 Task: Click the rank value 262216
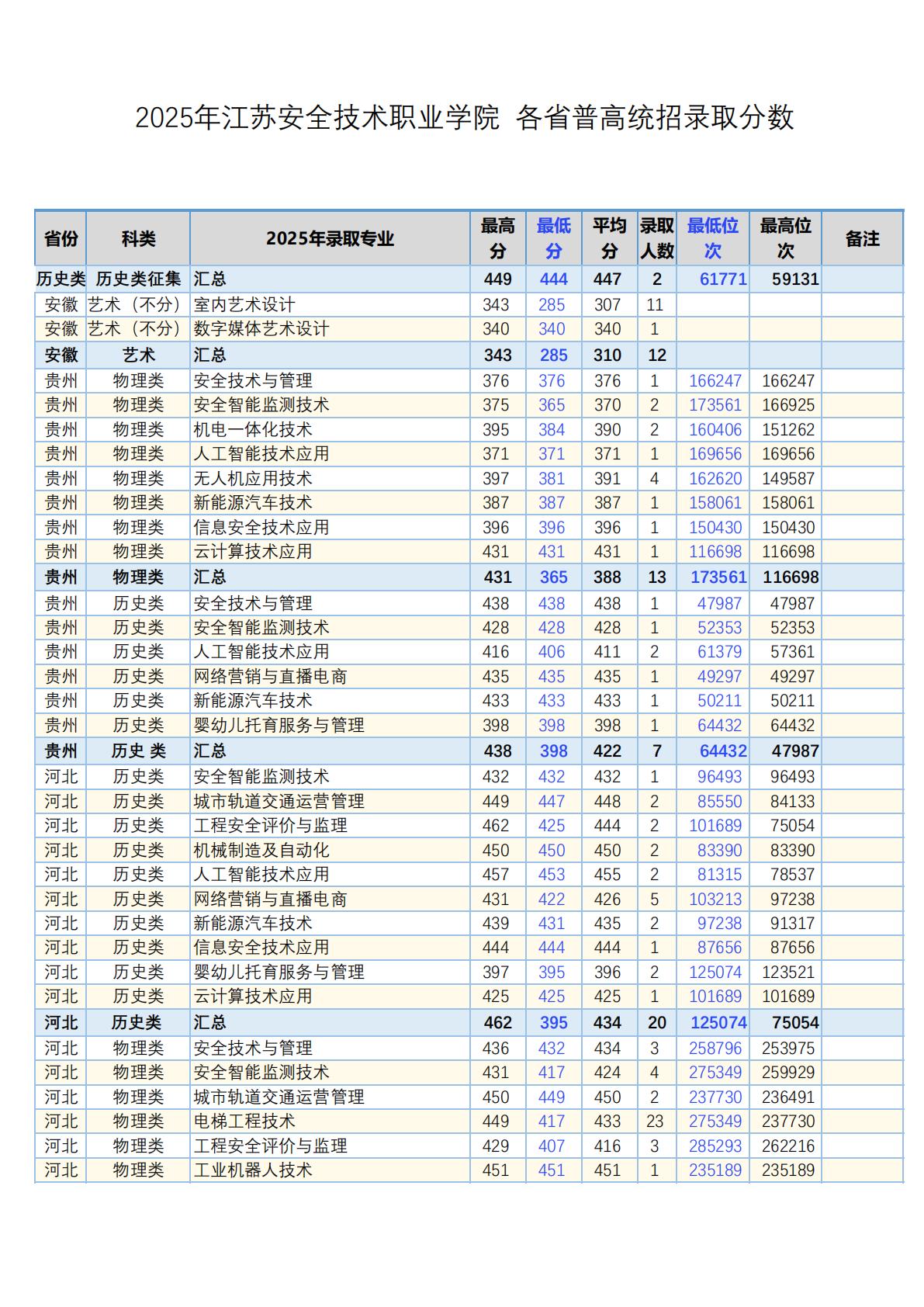point(788,1146)
